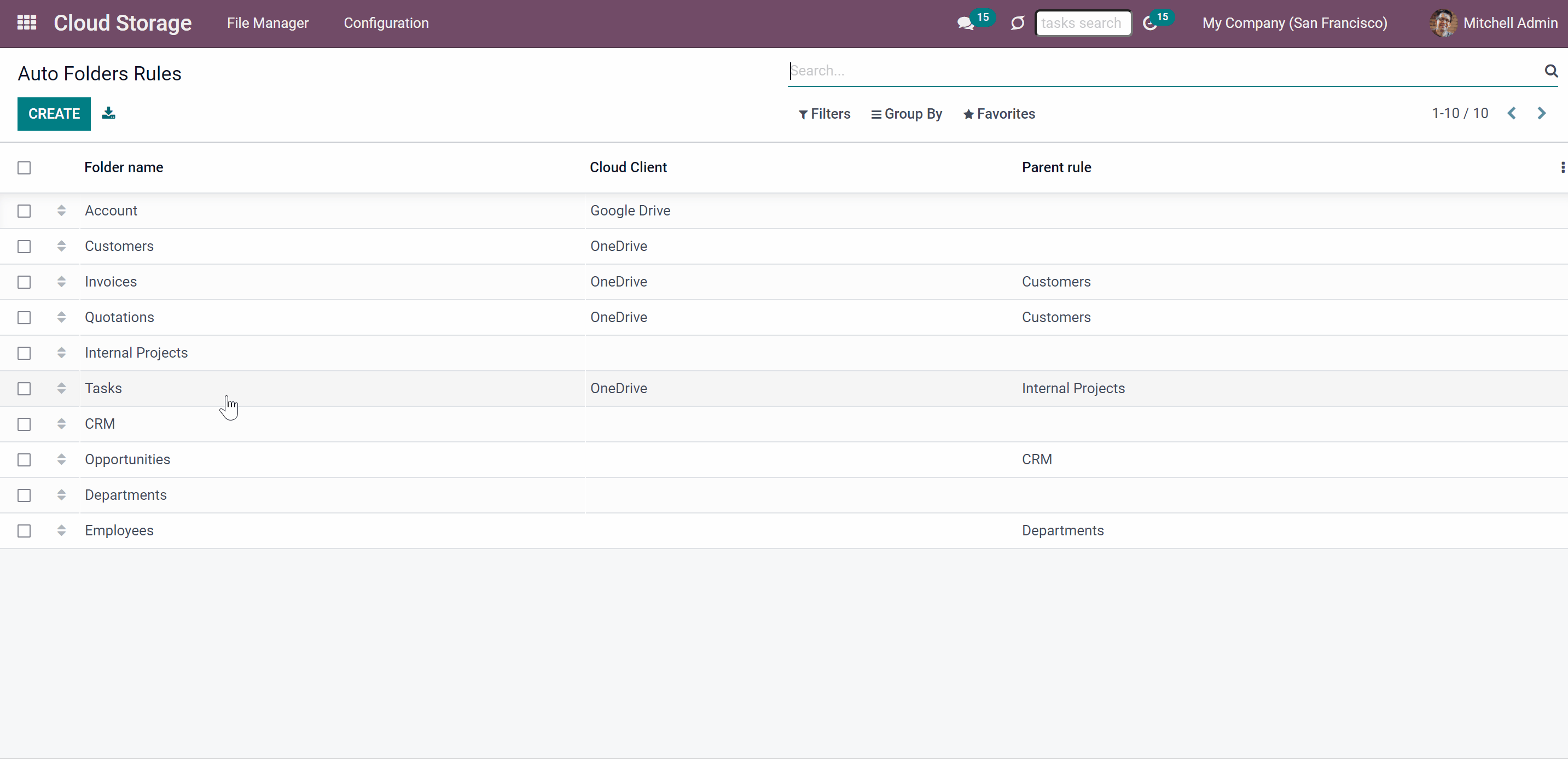Expand the Group By dropdown
The height and width of the screenshot is (759, 1568).
click(x=907, y=114)
